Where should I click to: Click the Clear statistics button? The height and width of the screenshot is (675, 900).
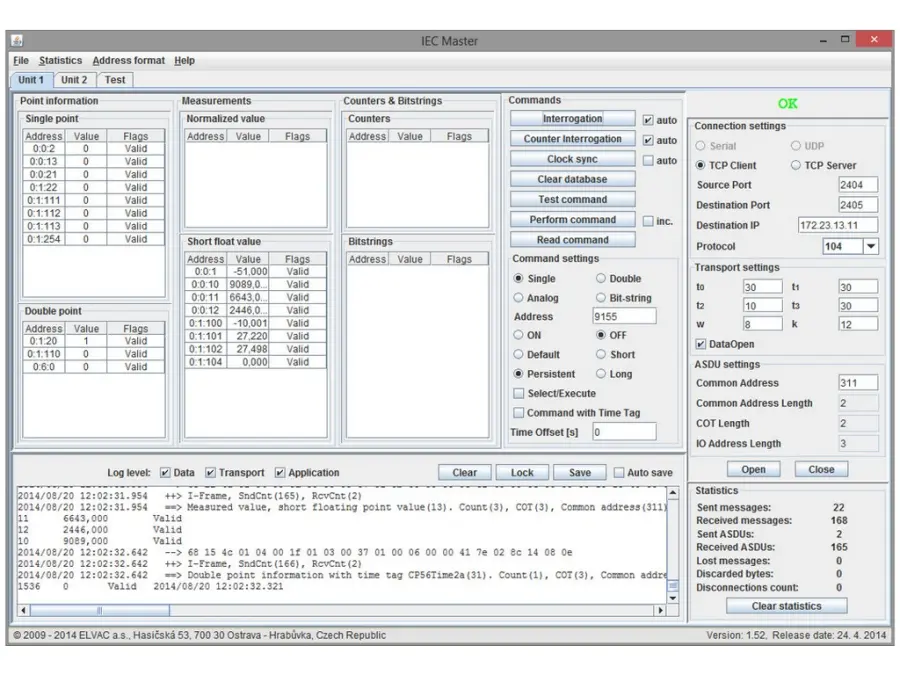pos(786,606)
